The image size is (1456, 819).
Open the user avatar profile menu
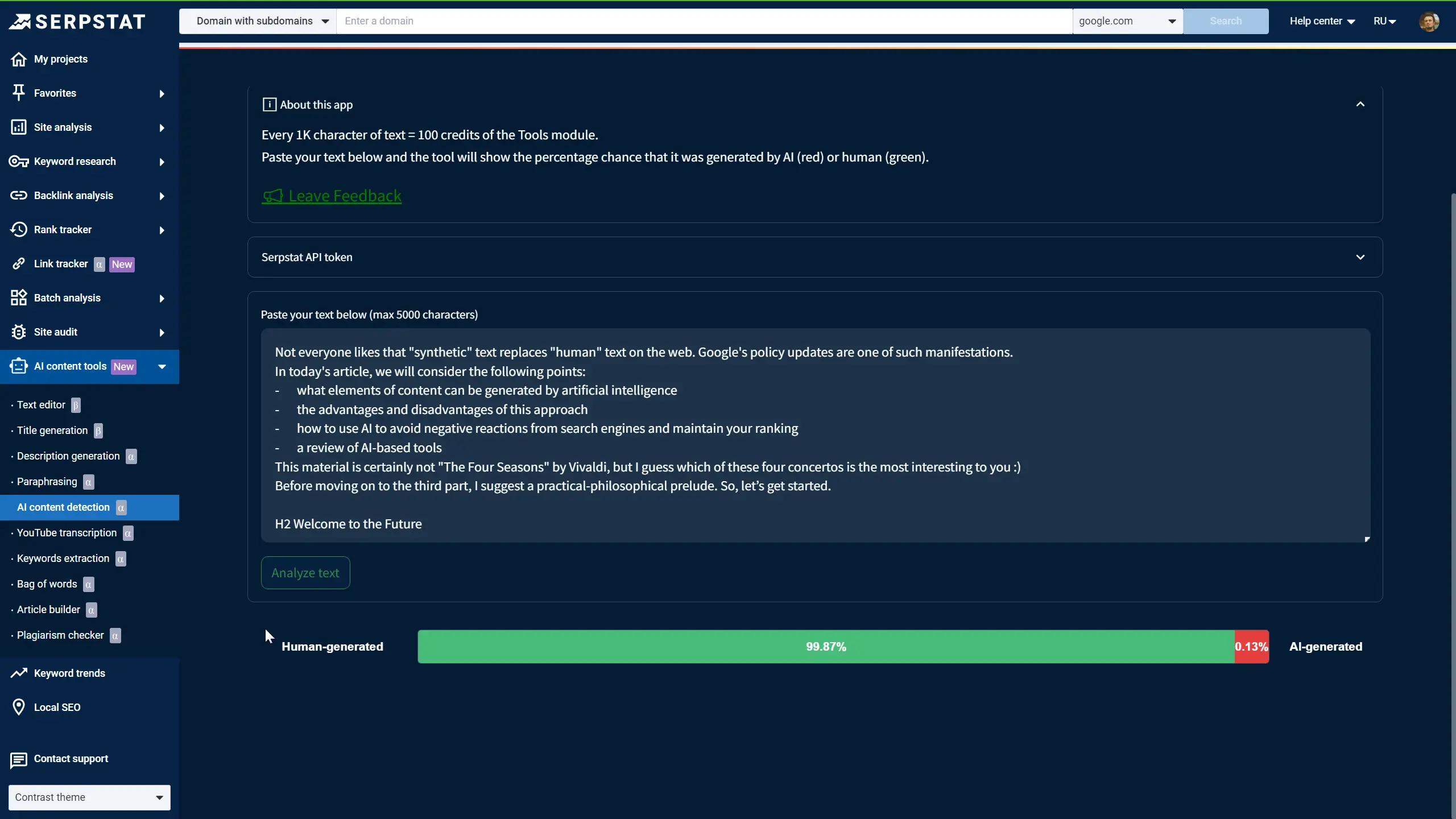1429,22
